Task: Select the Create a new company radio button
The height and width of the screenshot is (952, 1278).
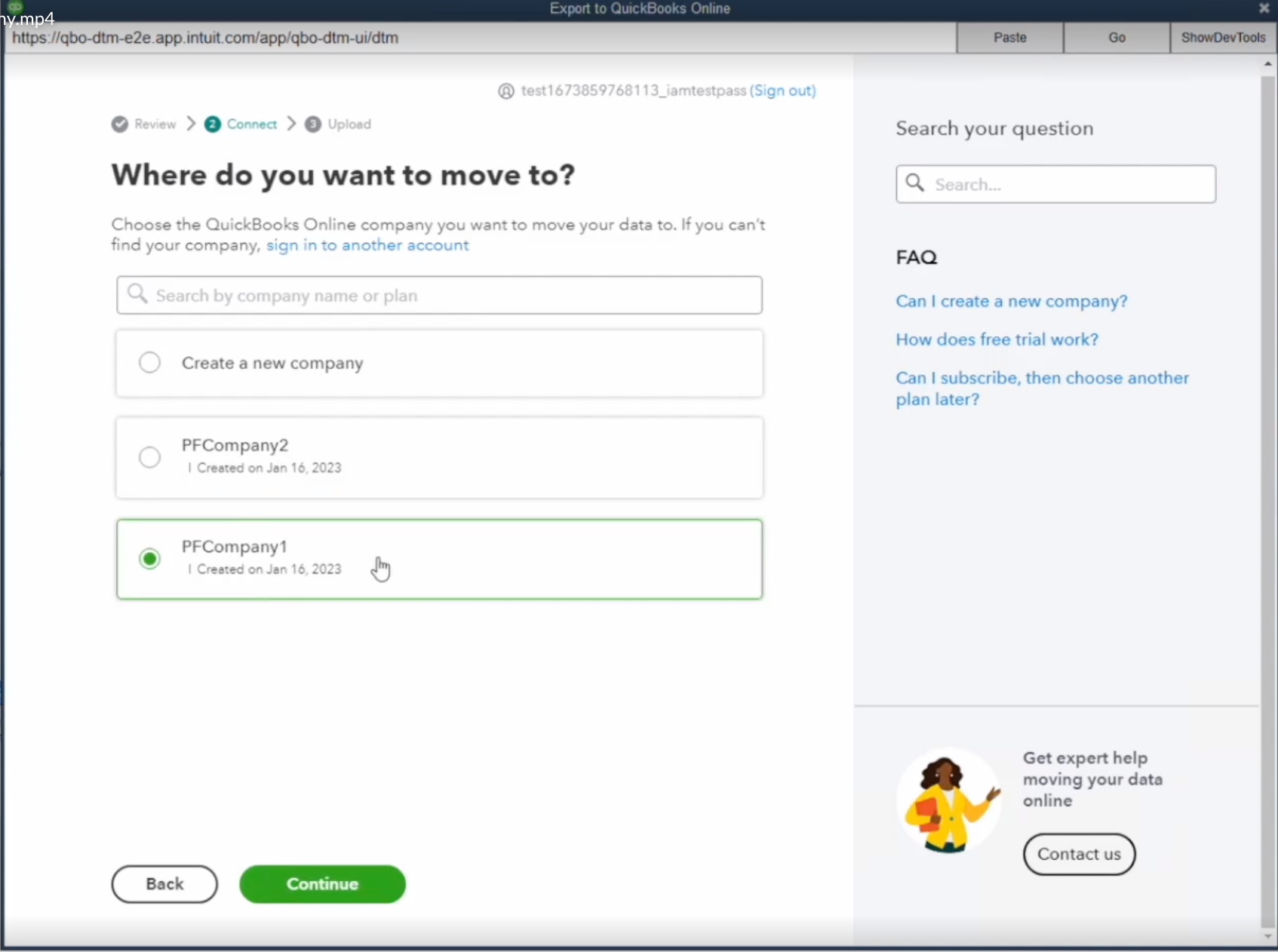Action: point(149,363)
